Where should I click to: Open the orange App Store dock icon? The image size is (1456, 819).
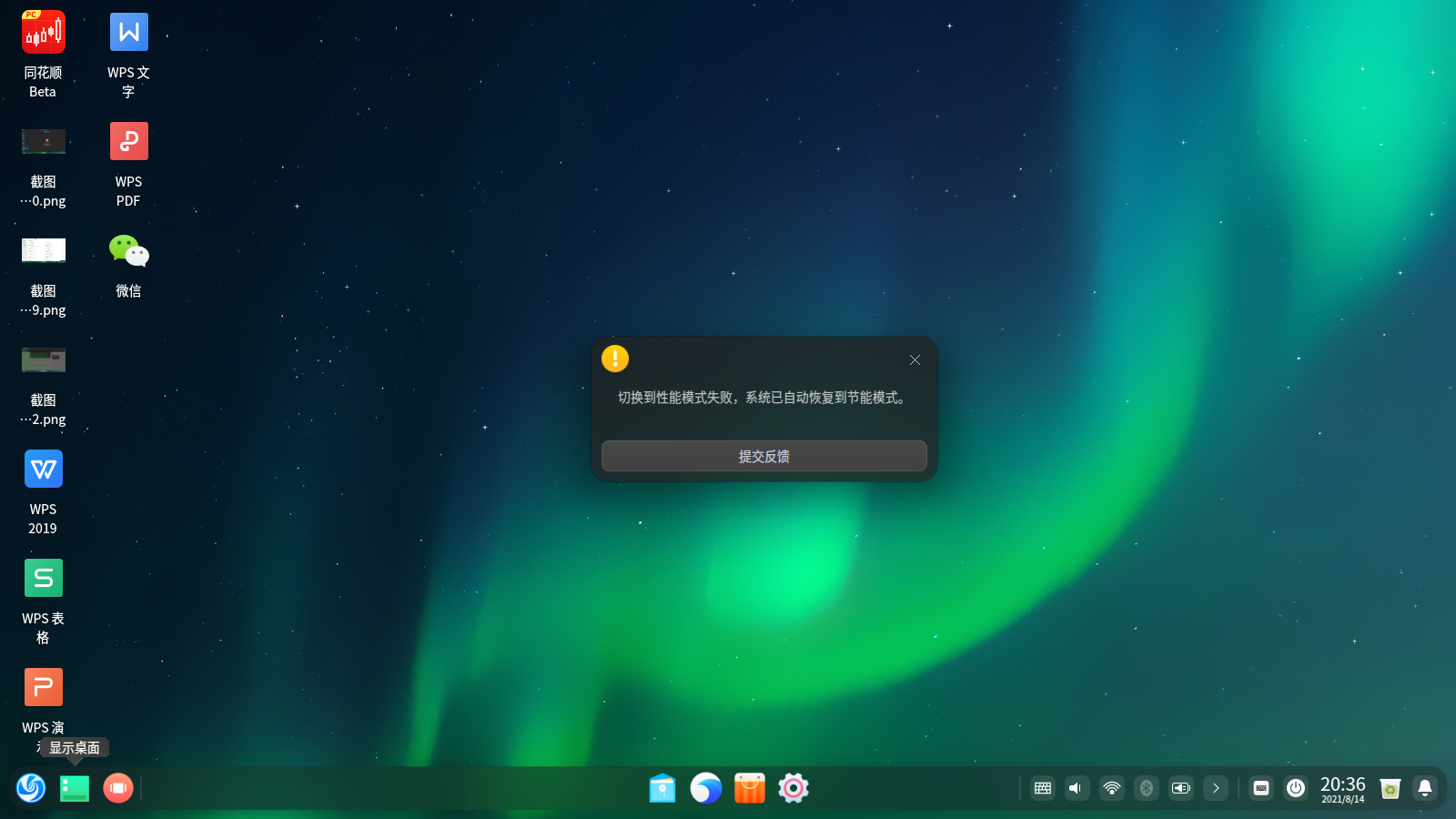(750, 788)
